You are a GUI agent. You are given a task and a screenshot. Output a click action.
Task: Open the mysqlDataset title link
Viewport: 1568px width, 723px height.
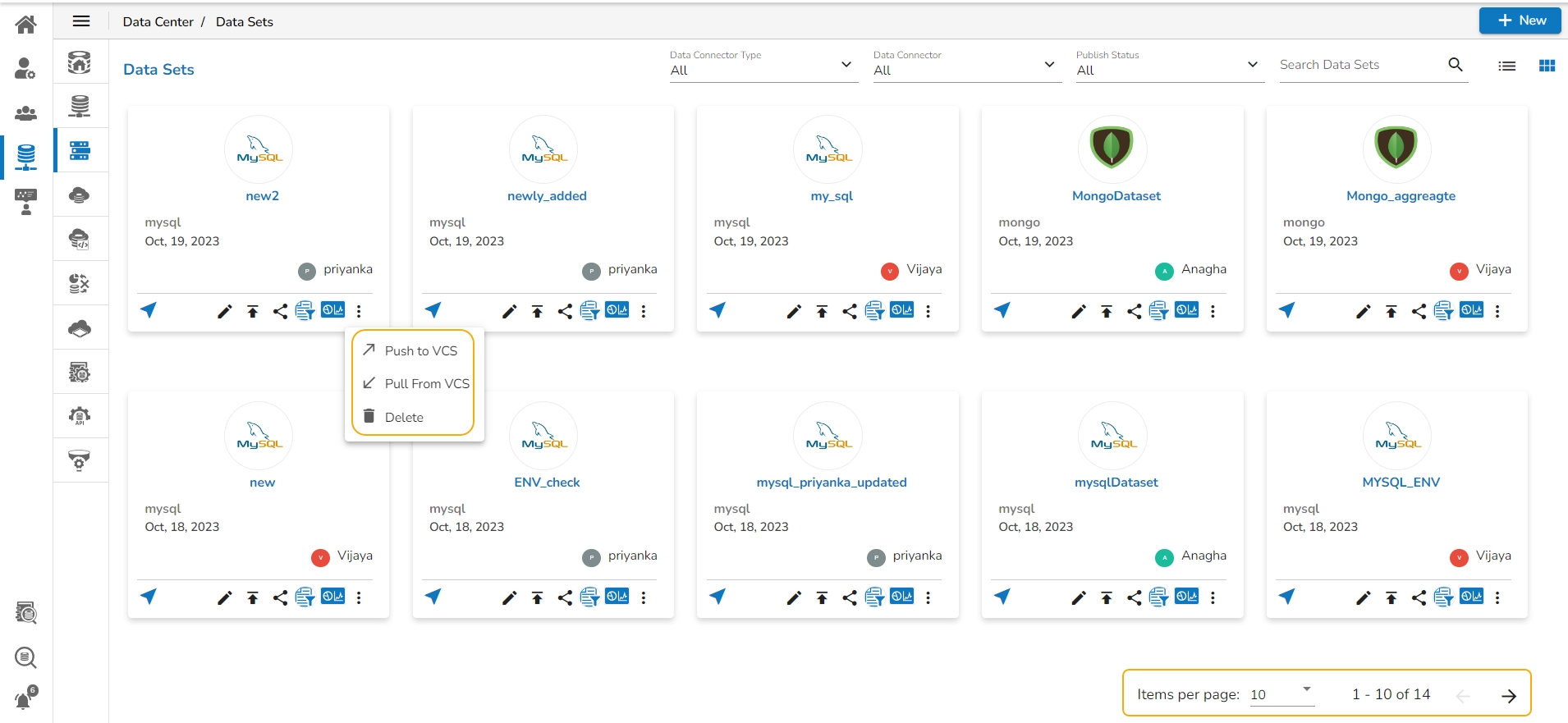(x=1116, y=483)
